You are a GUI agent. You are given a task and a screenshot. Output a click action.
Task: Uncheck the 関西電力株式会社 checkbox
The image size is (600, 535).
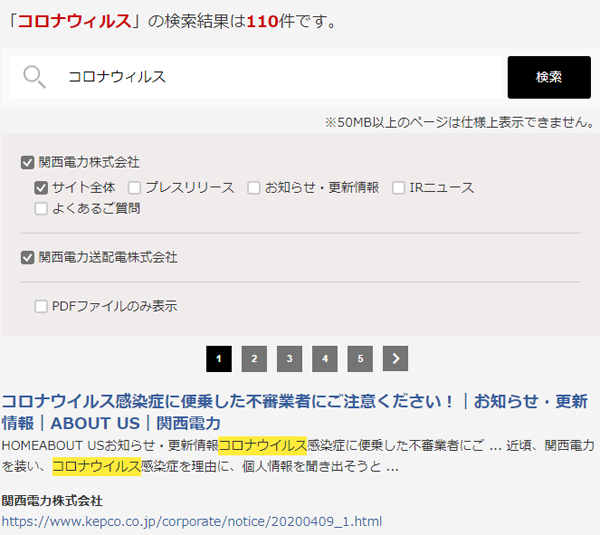pos(28,163)
